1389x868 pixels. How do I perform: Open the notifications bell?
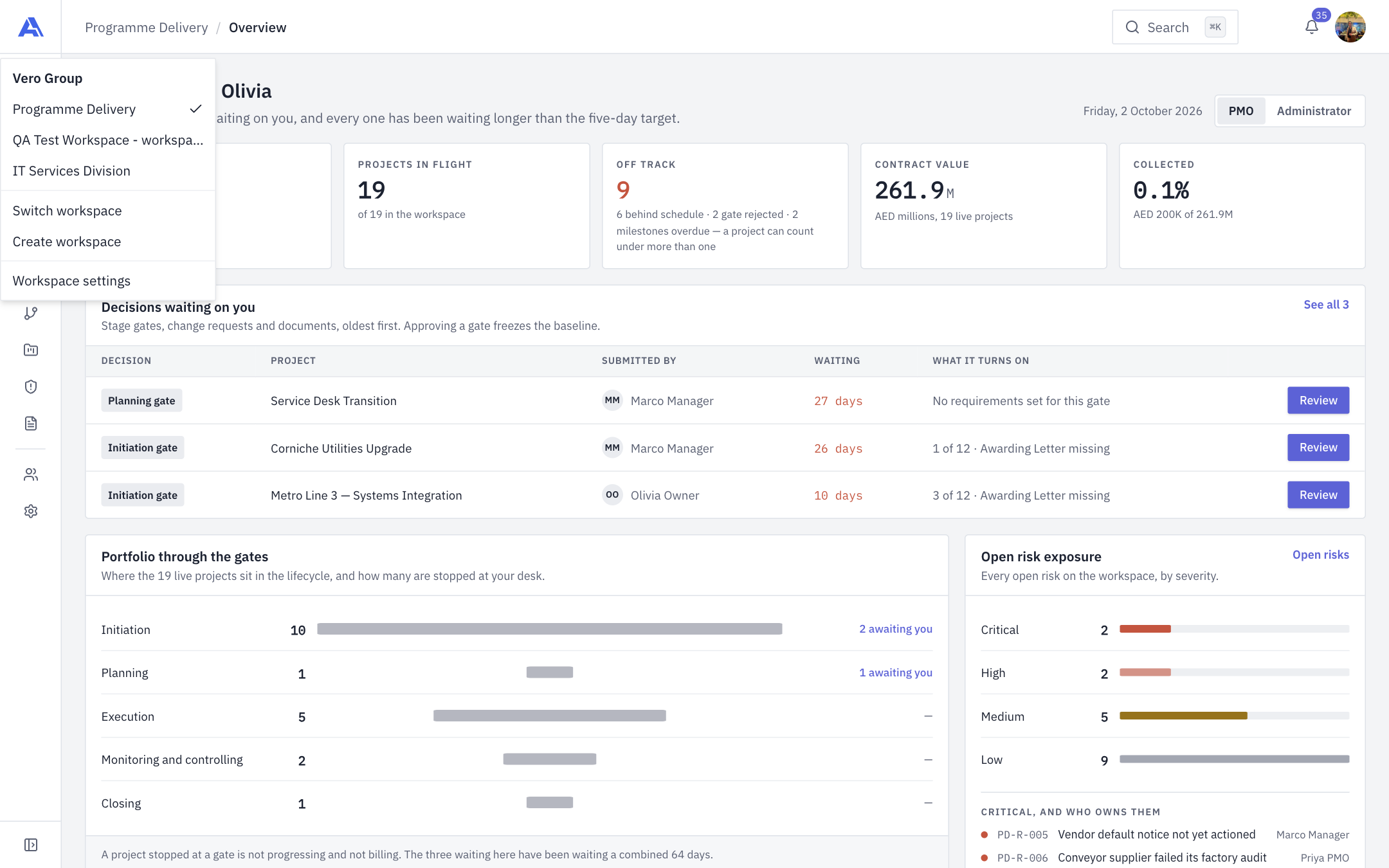coord(1312,27)
